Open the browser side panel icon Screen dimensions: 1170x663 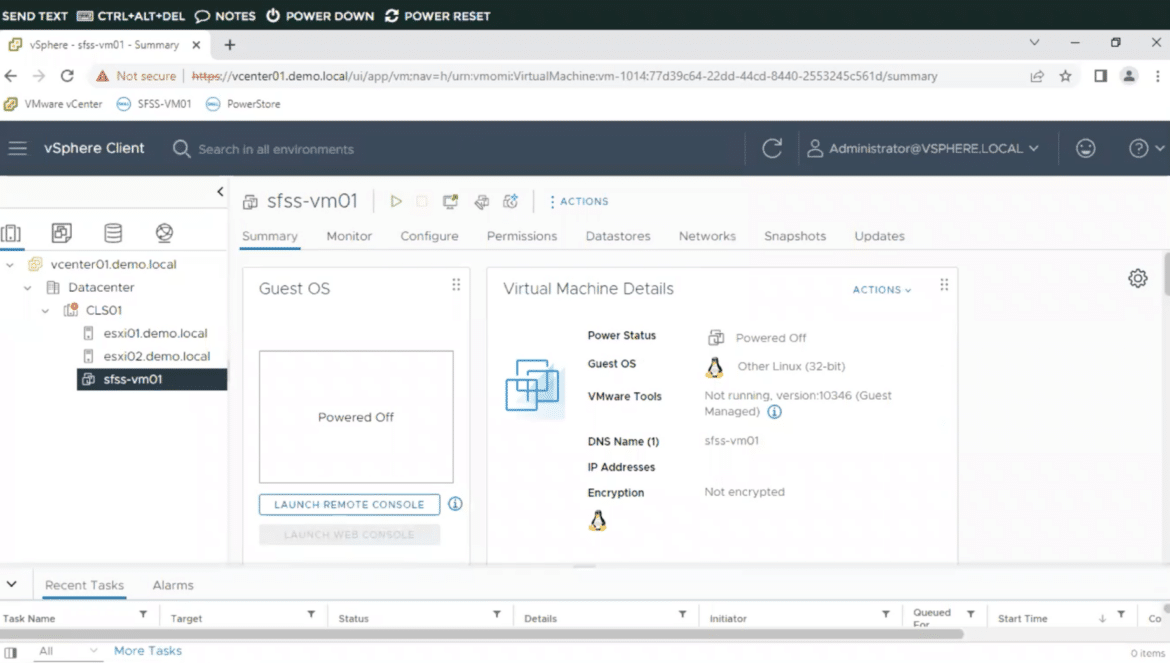(x=1101, y=76)
